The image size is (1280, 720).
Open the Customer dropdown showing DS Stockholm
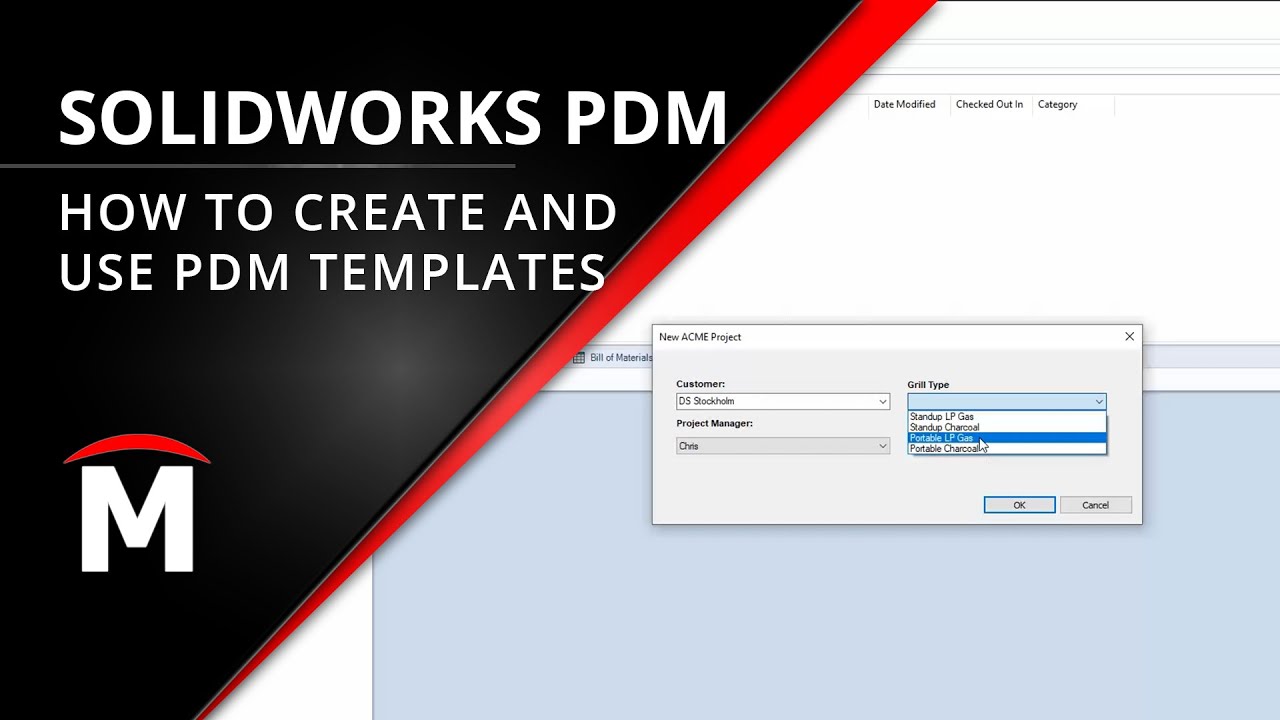pos(783,401)
